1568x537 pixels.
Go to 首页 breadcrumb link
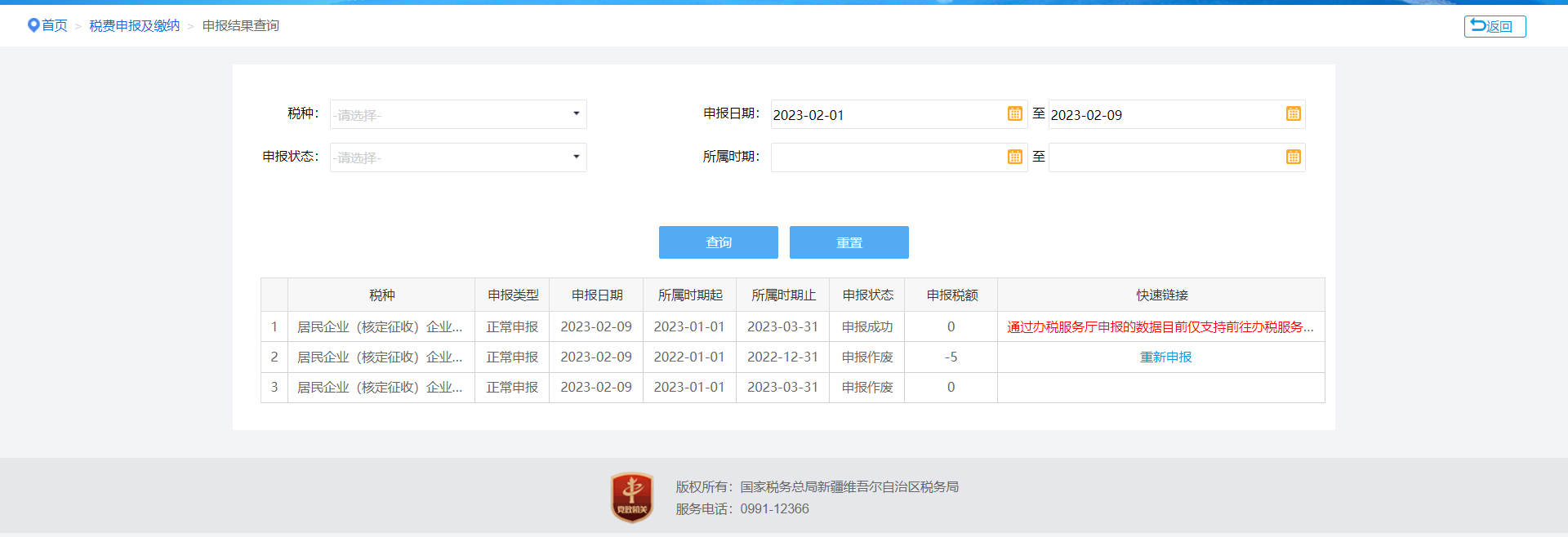click(55, 25)
